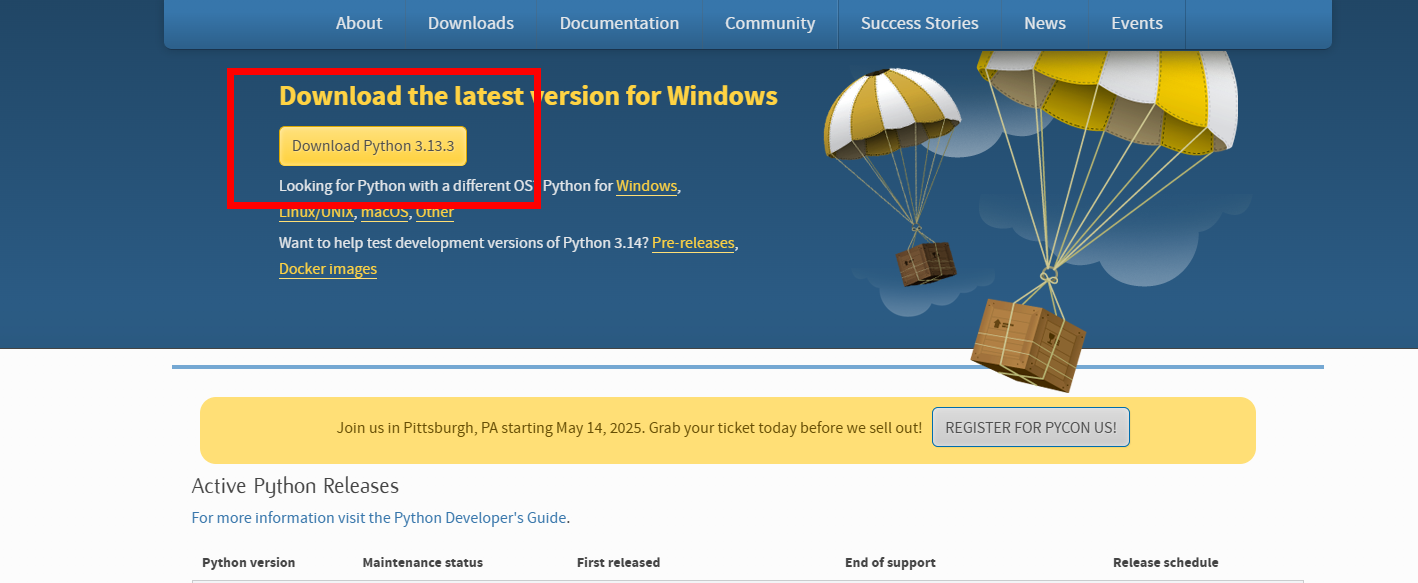This screenshot has height=583, width=1418.
Task: Open the Pre-releases link
Action: click(x=693, y=243)
